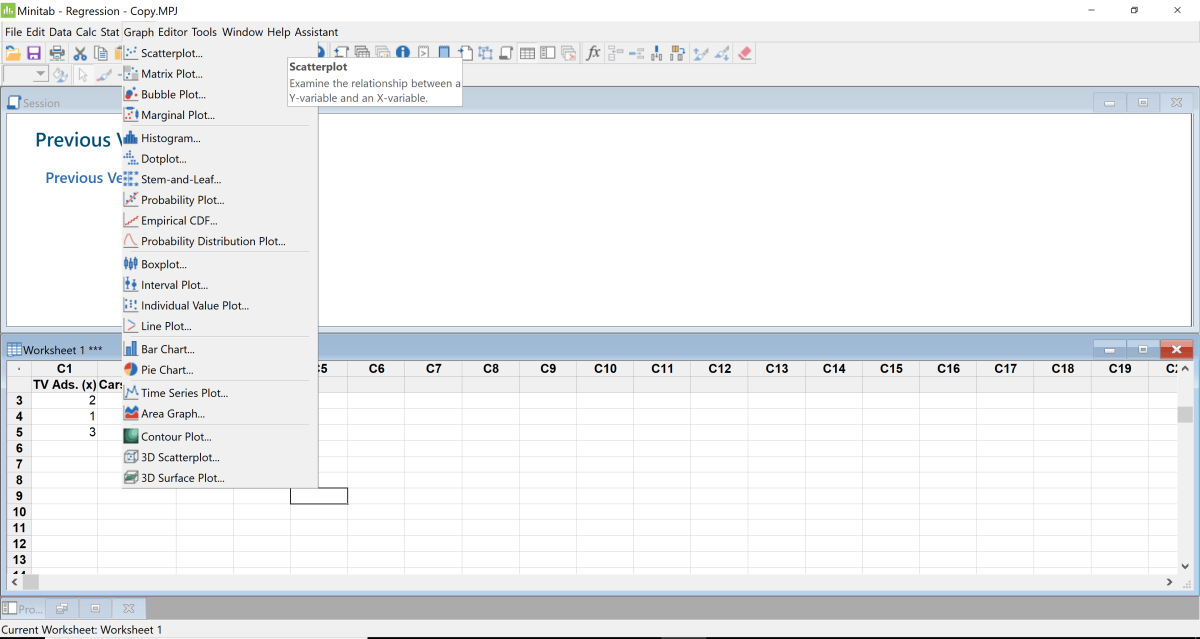Open a saved project using the folder icon

12,52
